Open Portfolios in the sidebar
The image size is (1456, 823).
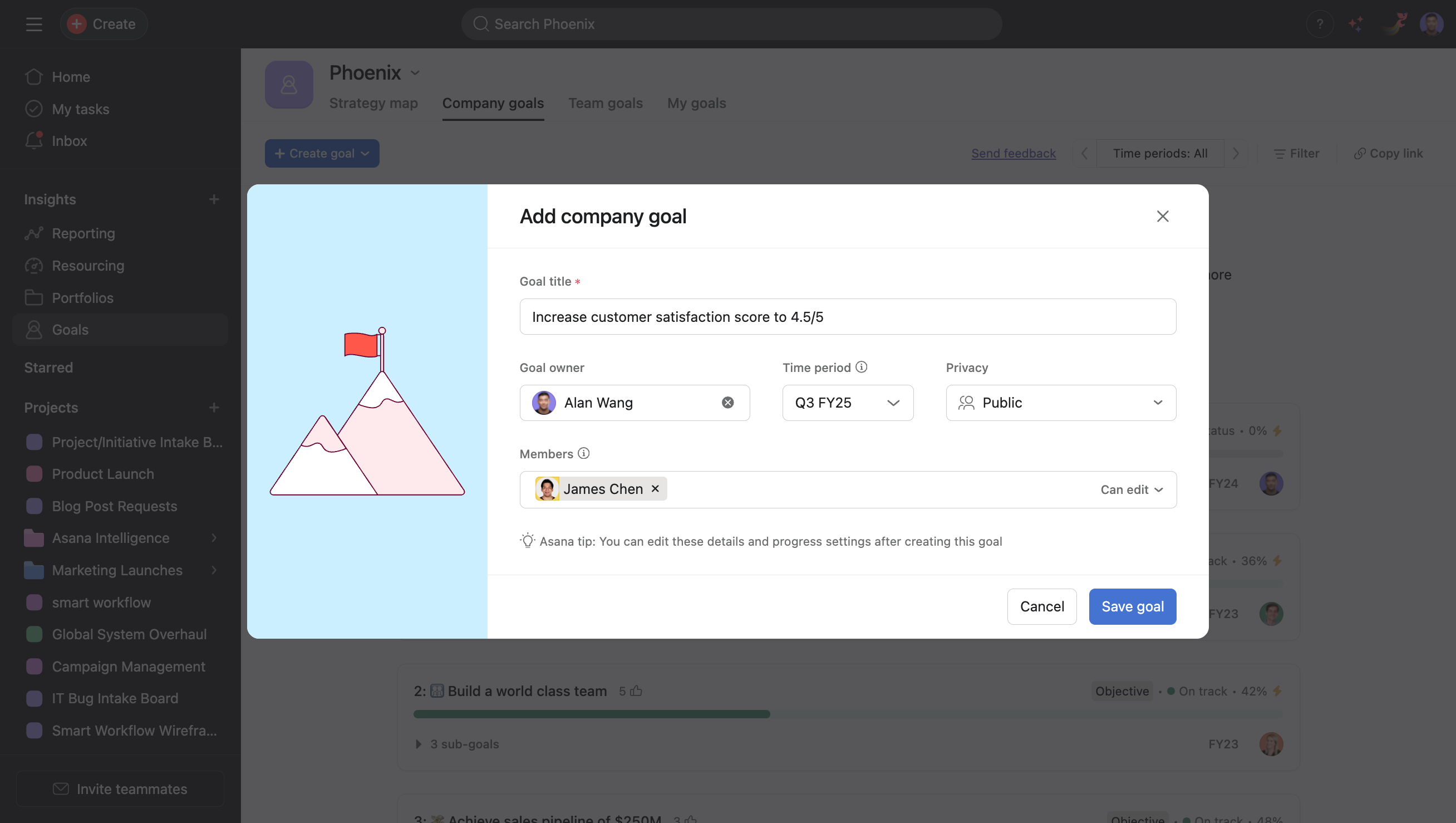pos(81,297)
